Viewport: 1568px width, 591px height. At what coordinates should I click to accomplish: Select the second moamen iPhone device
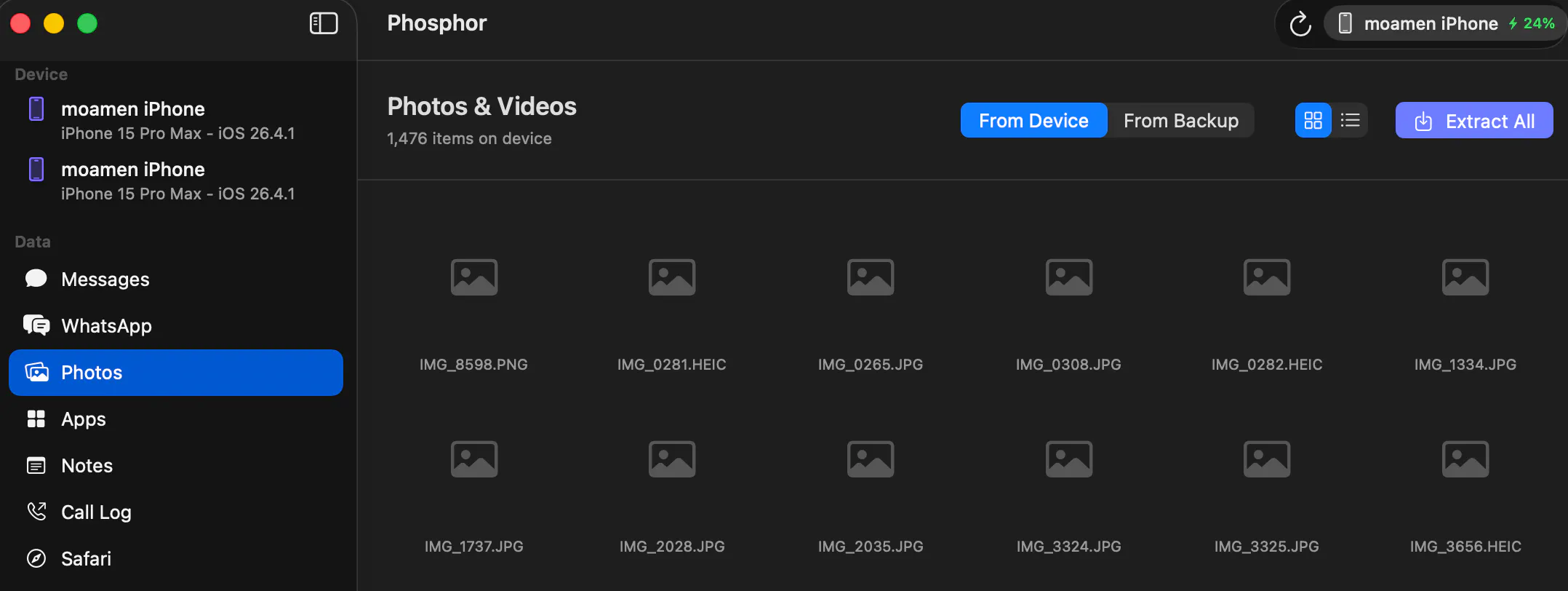click(176, 181)
